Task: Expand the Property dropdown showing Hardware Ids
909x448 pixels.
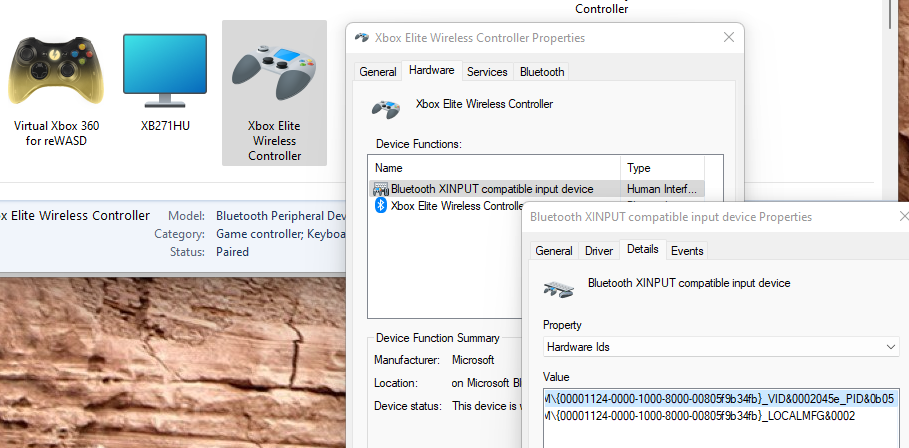Action: (x=721, y=347)
